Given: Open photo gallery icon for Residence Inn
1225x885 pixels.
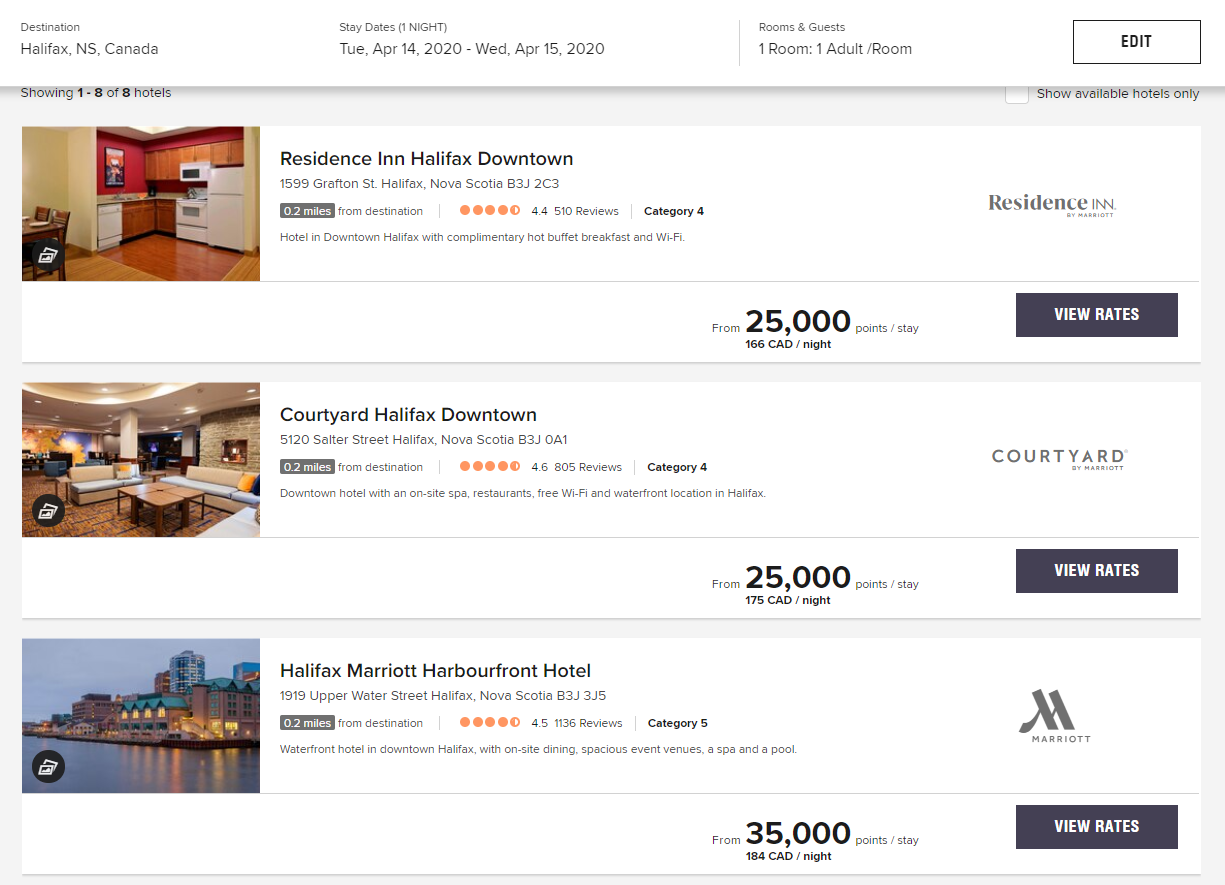Looking at the screenshot, I should pyautogui.click(x=48, y=255).
